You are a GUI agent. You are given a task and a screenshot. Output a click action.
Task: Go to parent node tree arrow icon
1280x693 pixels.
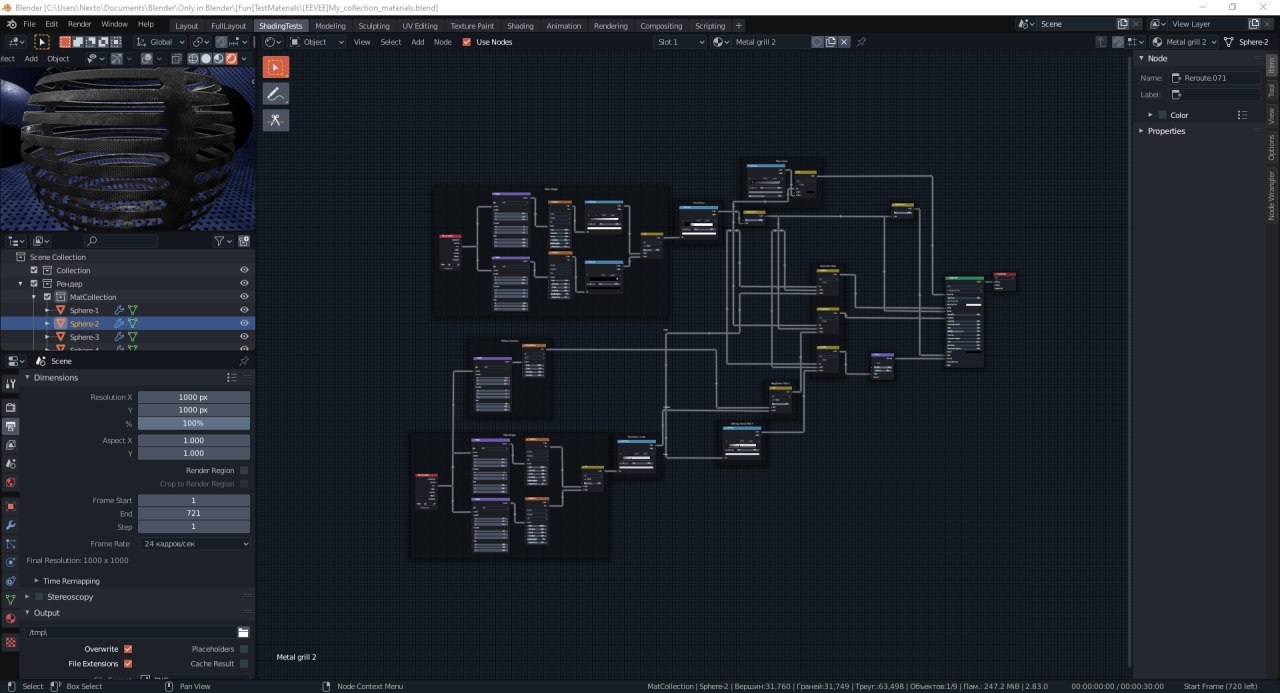pos(1101,42)
